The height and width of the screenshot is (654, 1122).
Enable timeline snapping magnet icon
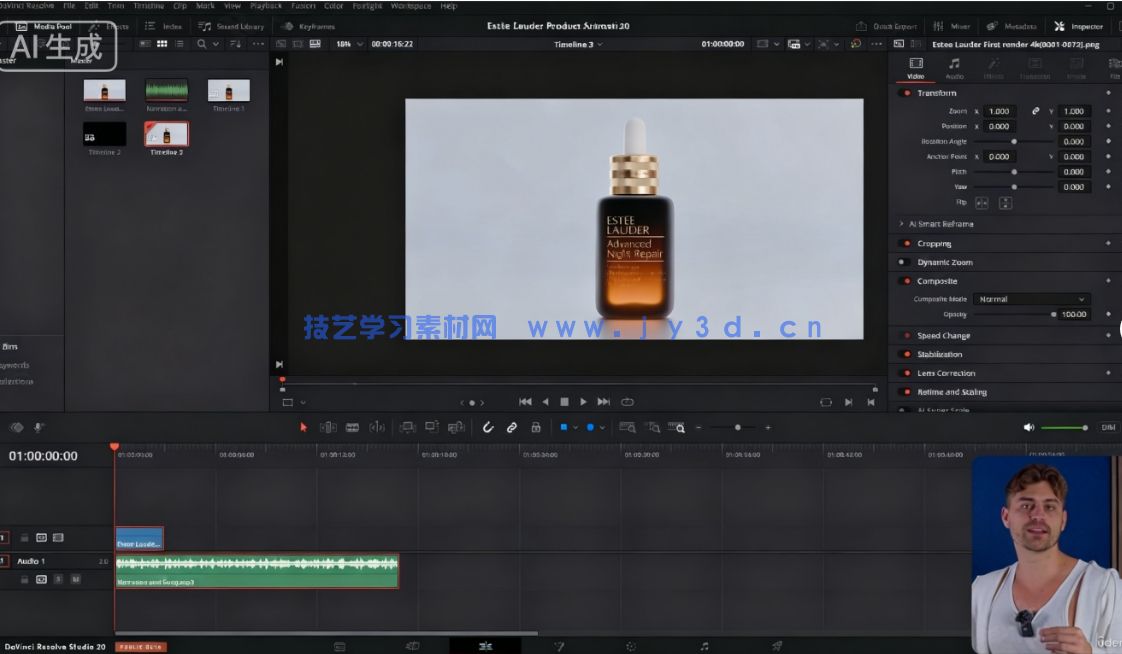click(x=488, y=427)
